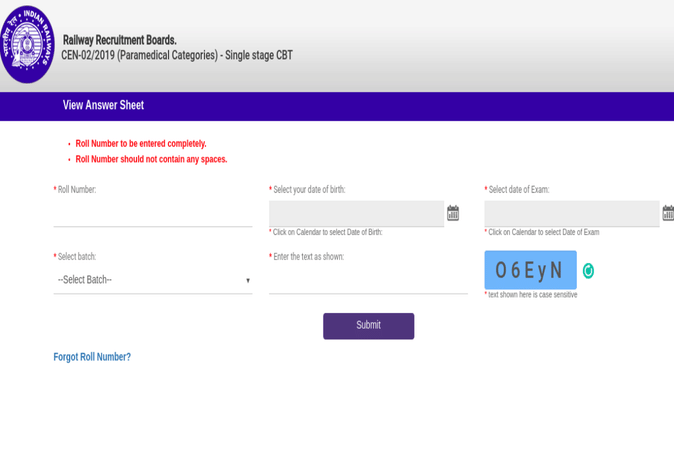The width and height of the screenshot is (674, 455).
Task: Focus the Roll Number input field
Action: [152, 213]
